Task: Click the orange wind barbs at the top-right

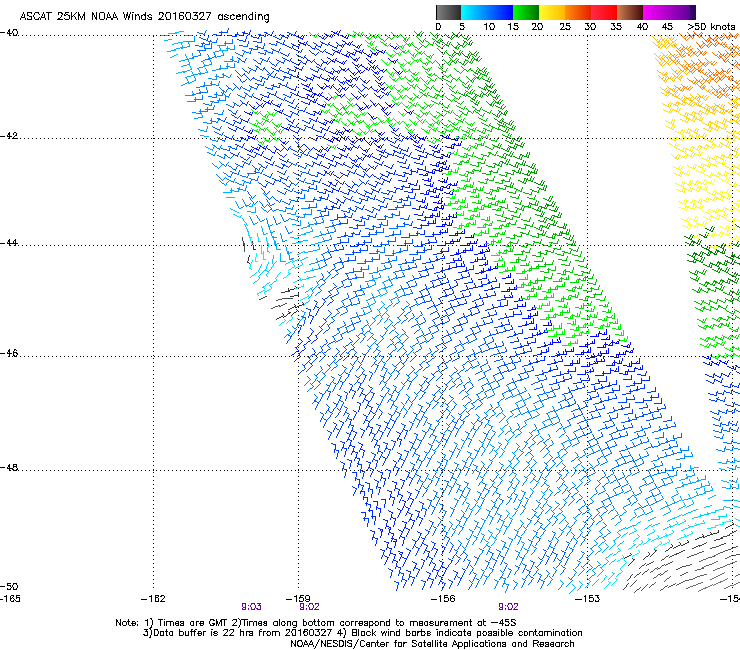Action: coord(708,64)
